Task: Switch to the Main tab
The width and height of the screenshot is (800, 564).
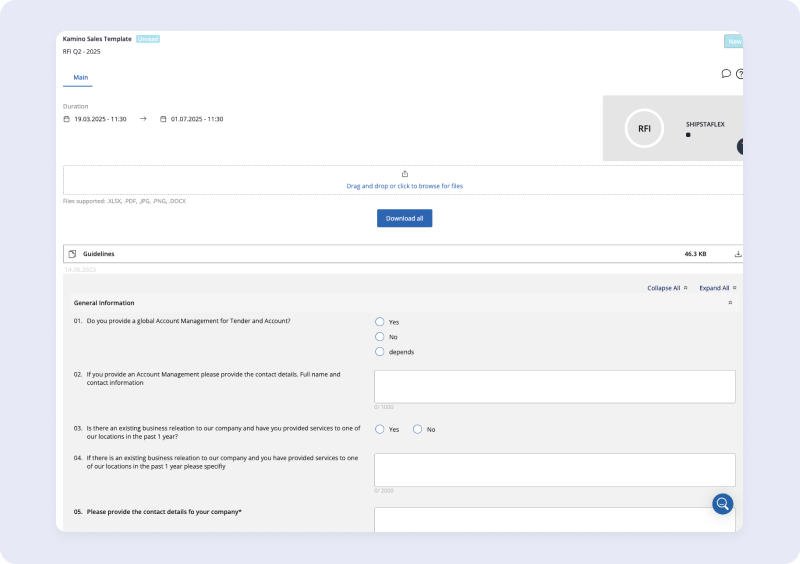Action: point(78,77)
